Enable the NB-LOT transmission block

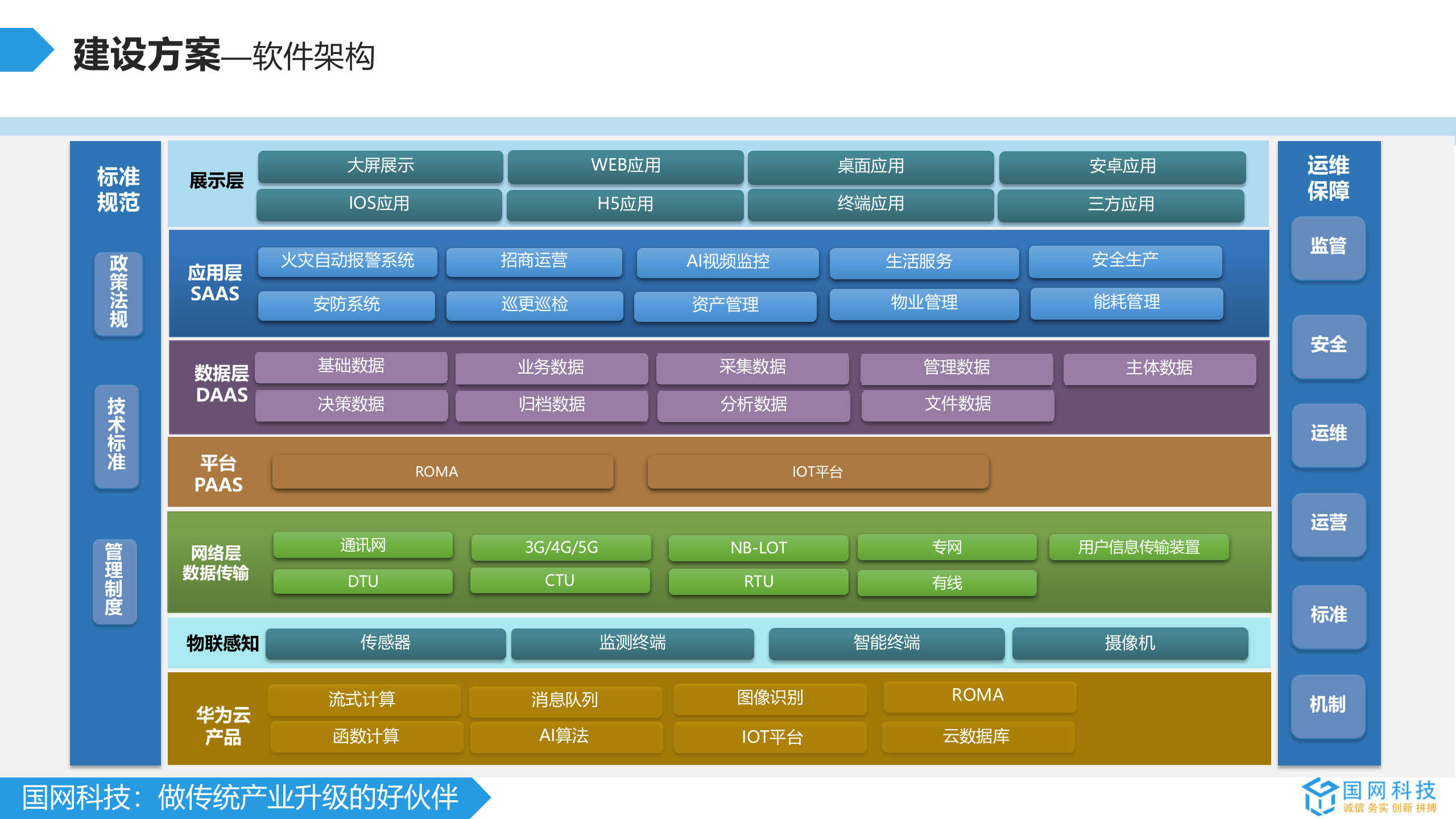pos(759,547)
